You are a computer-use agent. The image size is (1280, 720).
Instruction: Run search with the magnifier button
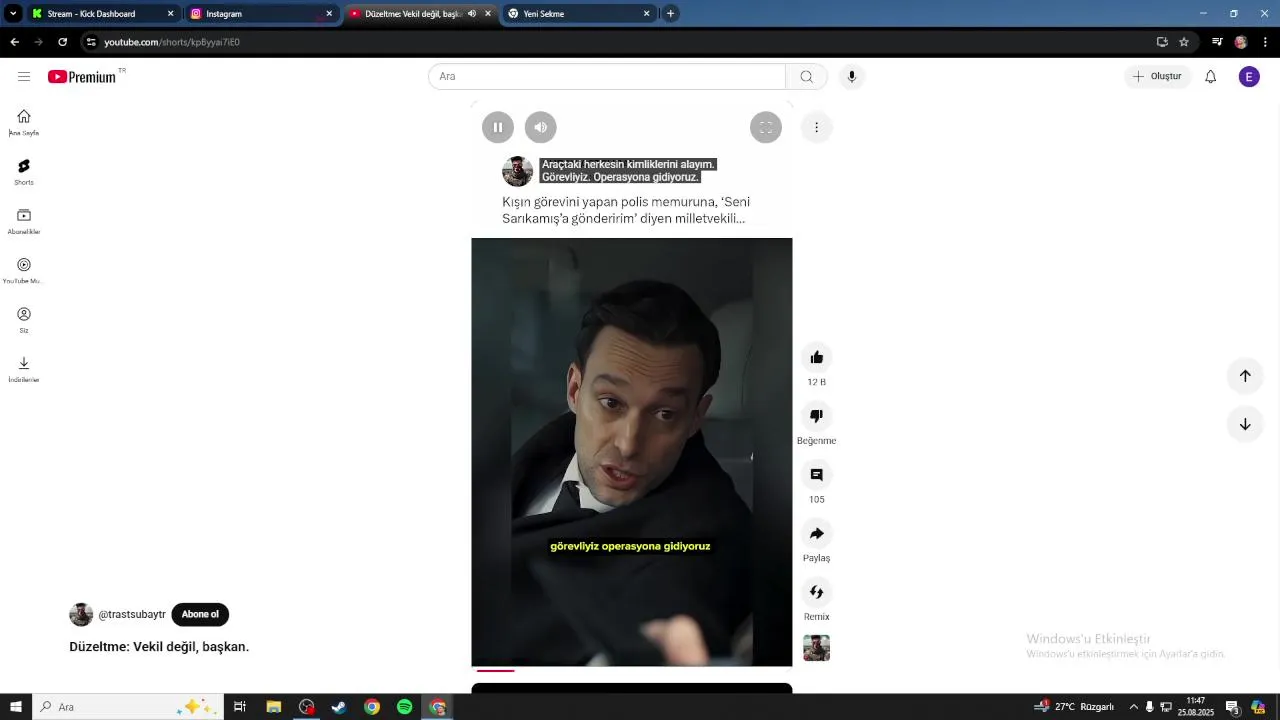coord(807,77)
